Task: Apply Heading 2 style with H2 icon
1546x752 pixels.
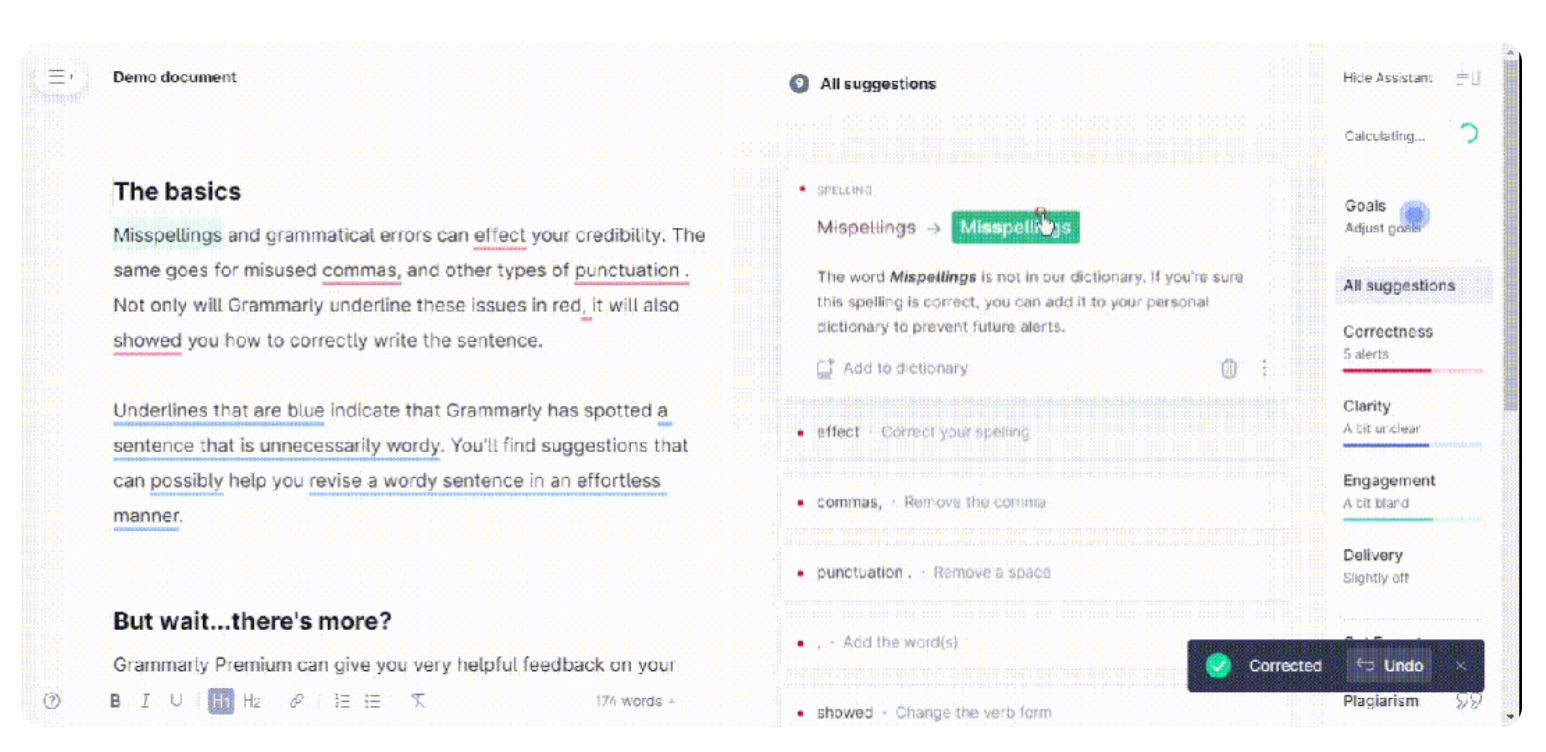Action: pos(252,702)
